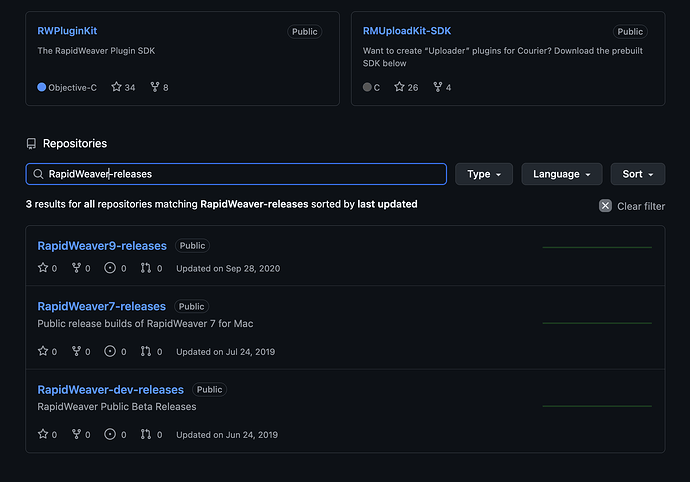Click the issues icon under RapidWeaver-dev-releases
This screenshot has width=690, height=482.
click(111, 435)
